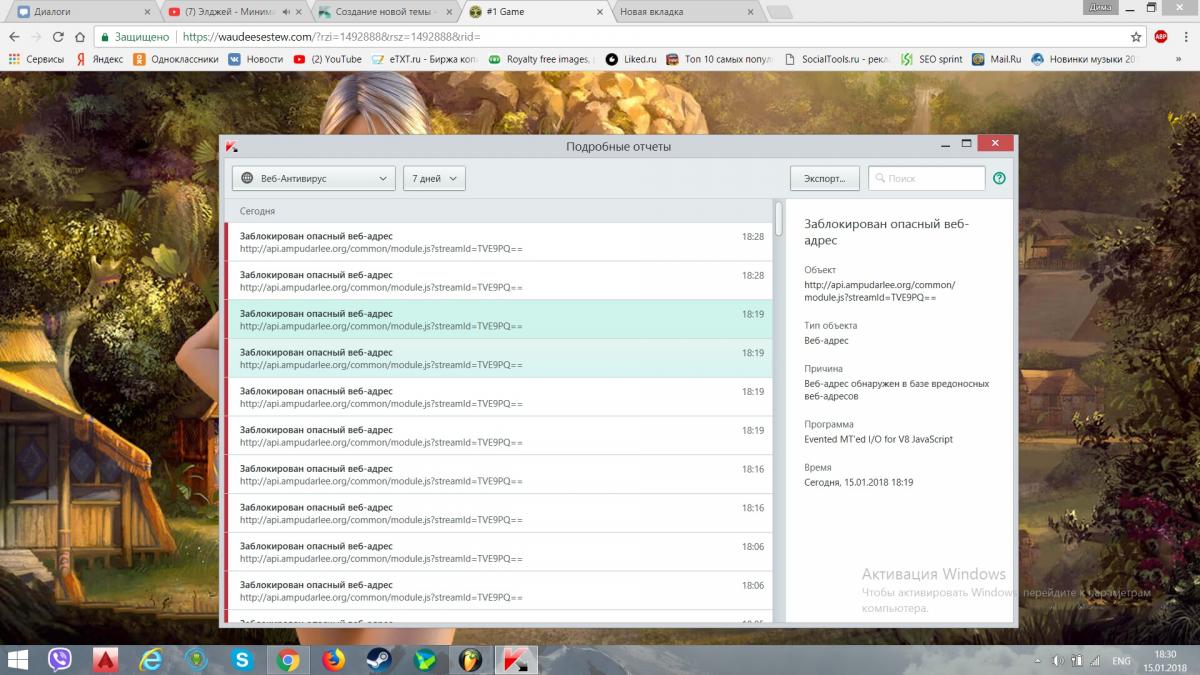Click the green help question mark icon
This screenshot has width=1200, height=675.
pyautogui.click(x=999, y=178)
